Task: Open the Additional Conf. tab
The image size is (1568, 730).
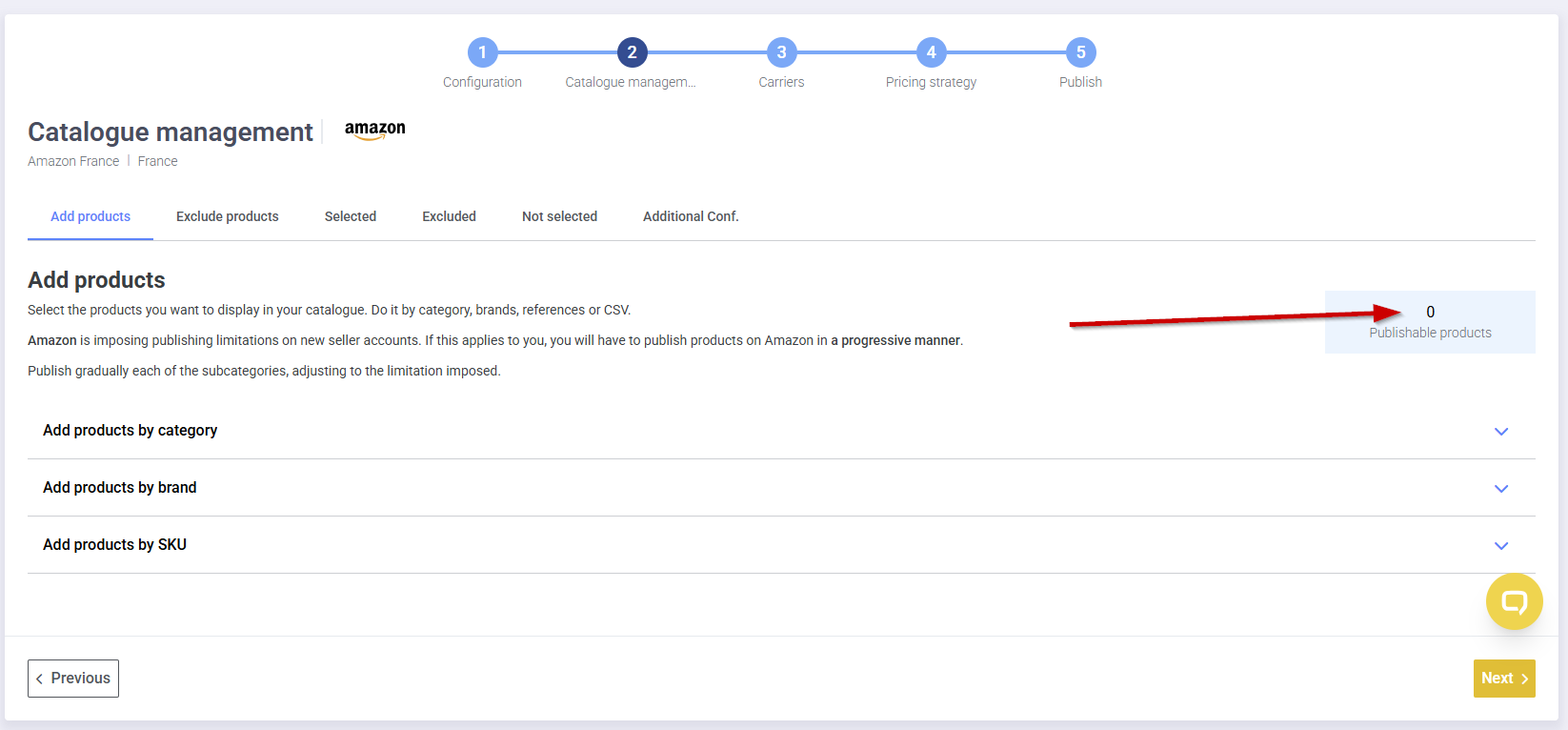Action: point(691,216)
